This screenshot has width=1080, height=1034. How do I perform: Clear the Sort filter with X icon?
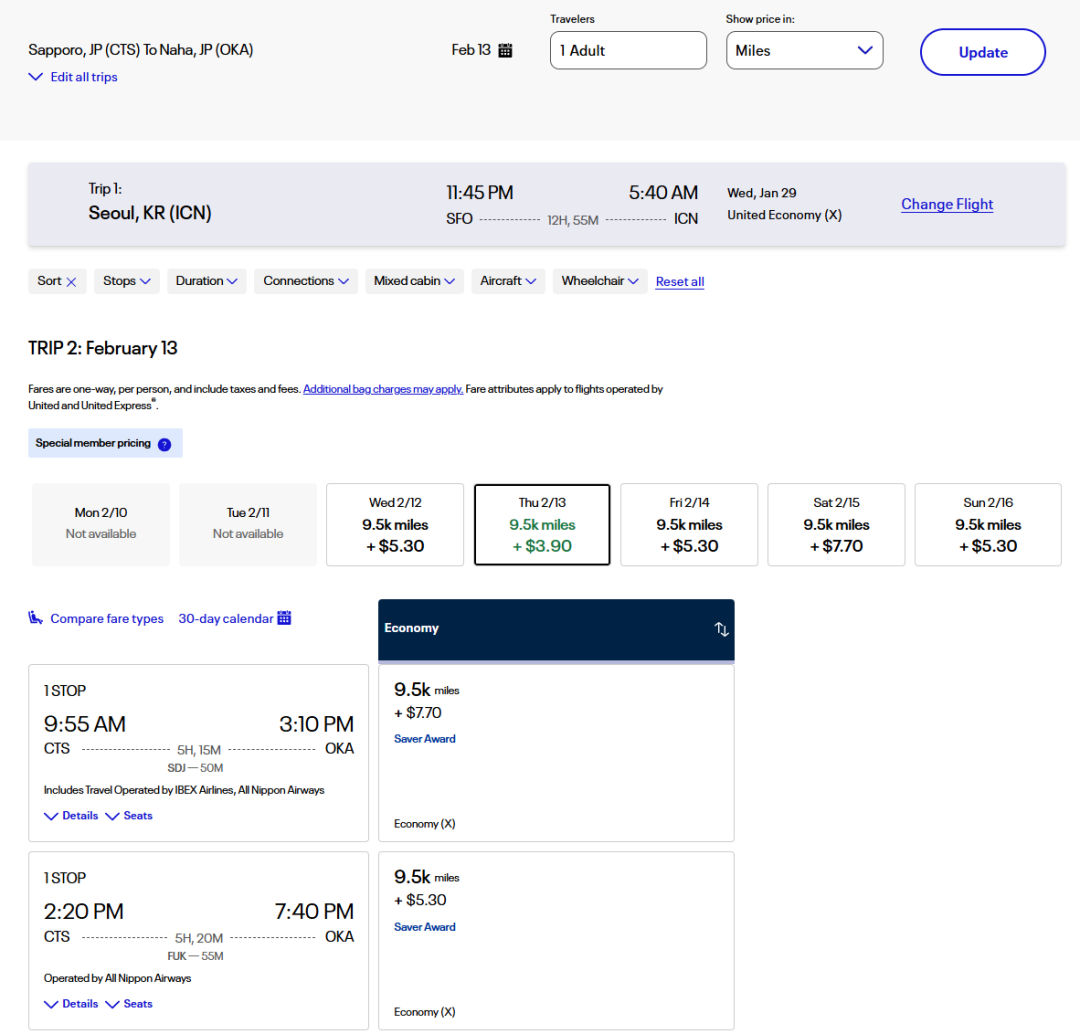click(71, 282)
